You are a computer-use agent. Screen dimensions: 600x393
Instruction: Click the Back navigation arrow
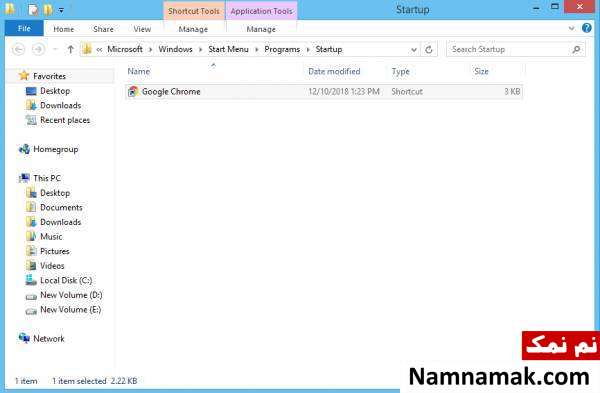coord(19,49)
